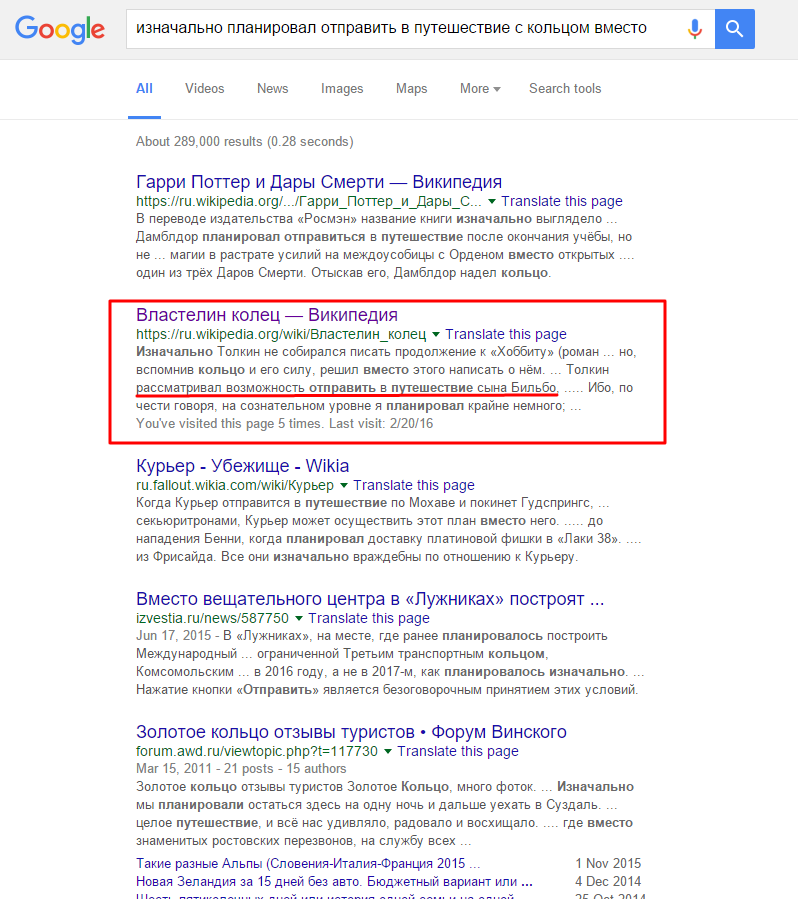798x899 pixels.
Task: Switch to the News tab
Action: [x=272, y=88]
